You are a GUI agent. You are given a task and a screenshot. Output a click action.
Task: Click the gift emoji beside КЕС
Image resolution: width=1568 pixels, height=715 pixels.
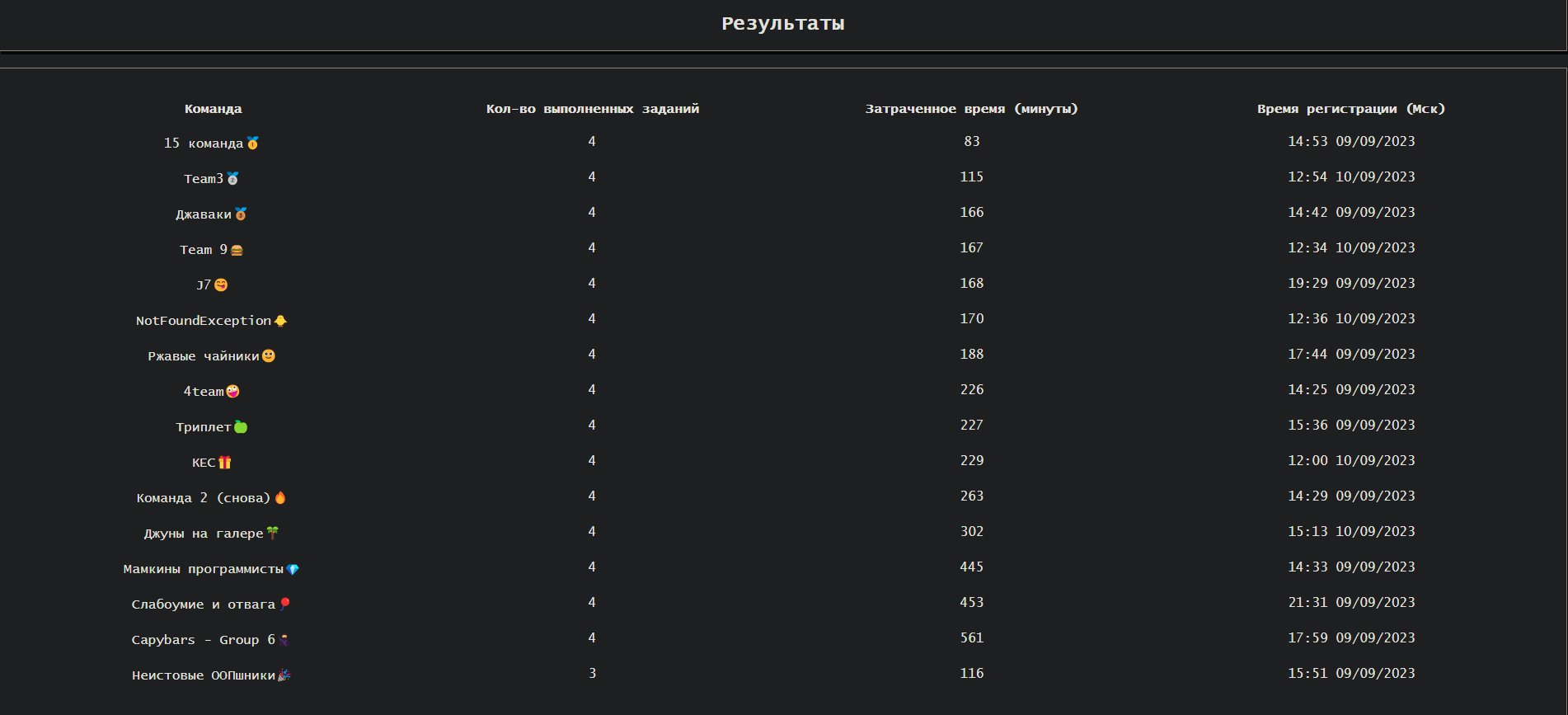coord(225,463)
